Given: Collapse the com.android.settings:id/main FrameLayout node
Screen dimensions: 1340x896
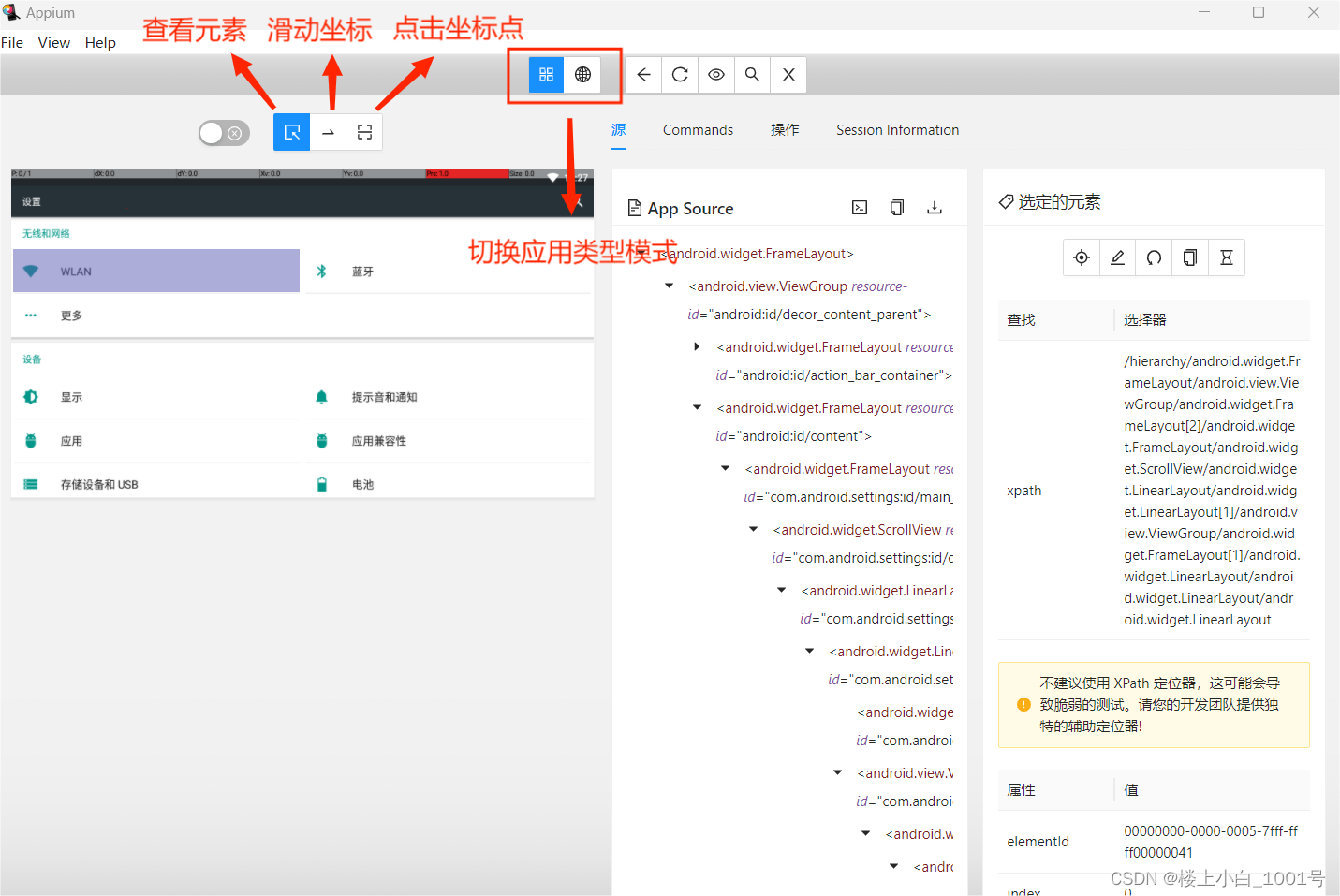Looking at the screenshot, I should click(725, 469).
